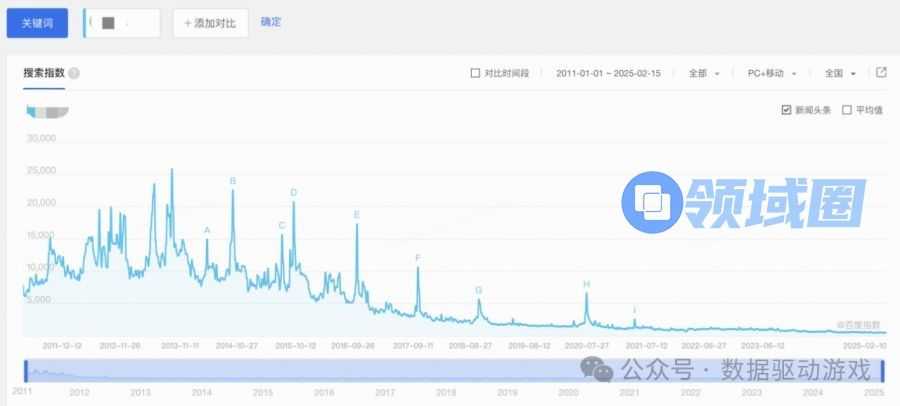Enable the 平均值 checkbox
This screenshot has width=900, height=406.
(x=847, y=110)
